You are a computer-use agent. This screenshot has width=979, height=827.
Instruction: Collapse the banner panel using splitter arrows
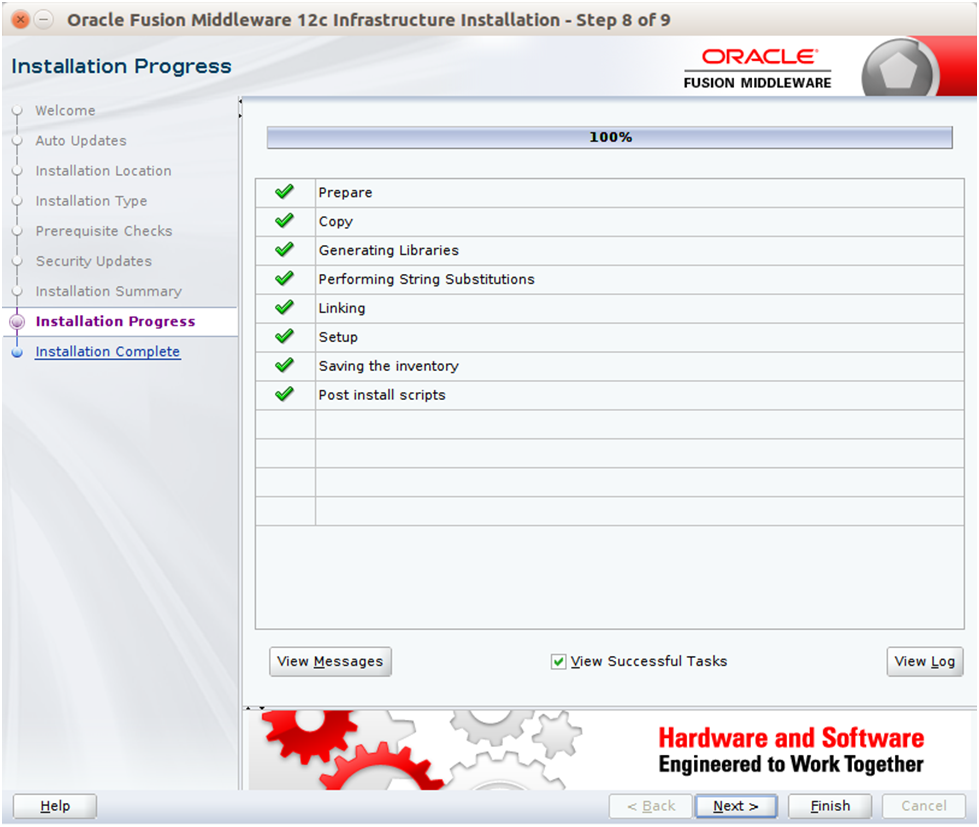pos(262,708)
